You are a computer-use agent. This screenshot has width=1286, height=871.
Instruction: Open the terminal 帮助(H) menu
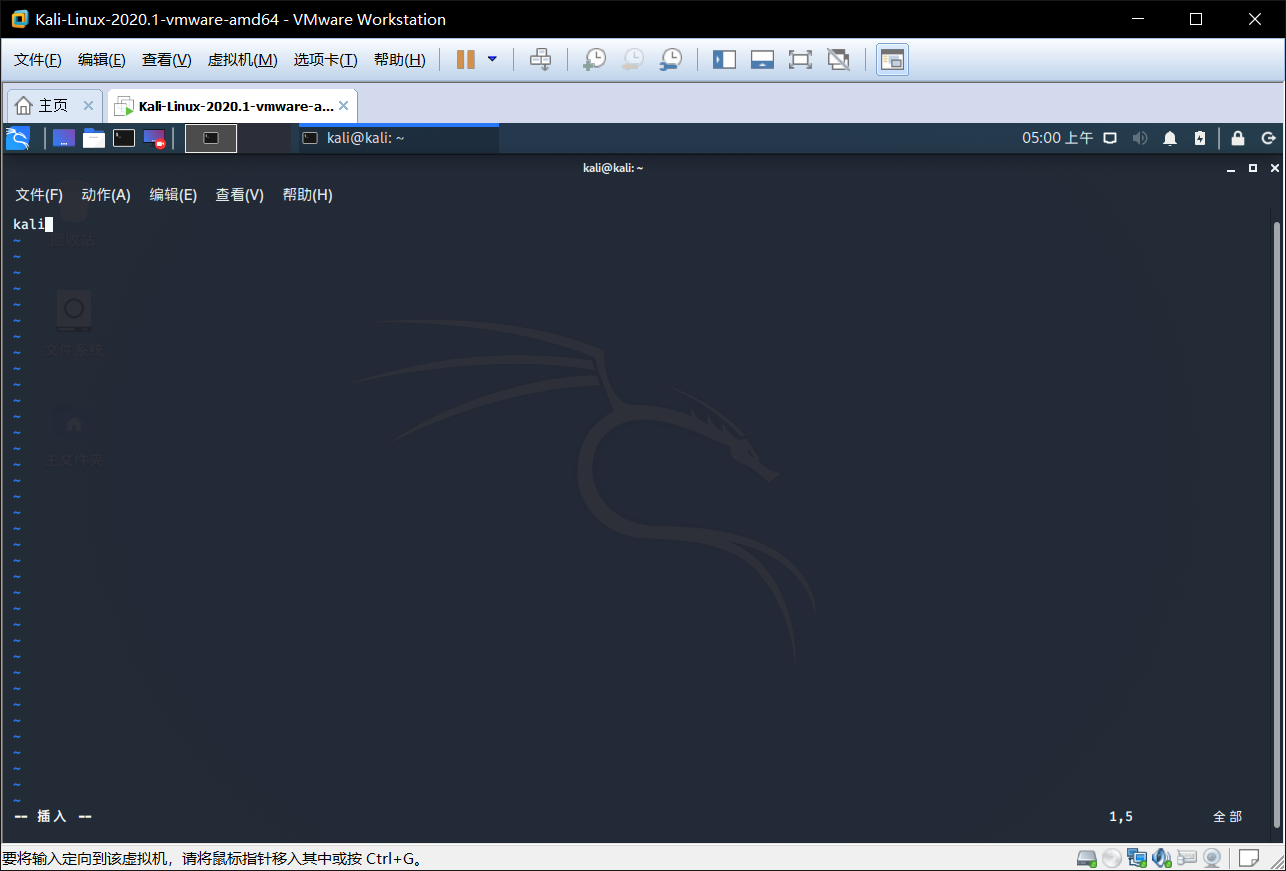click(x=308, y=195)
